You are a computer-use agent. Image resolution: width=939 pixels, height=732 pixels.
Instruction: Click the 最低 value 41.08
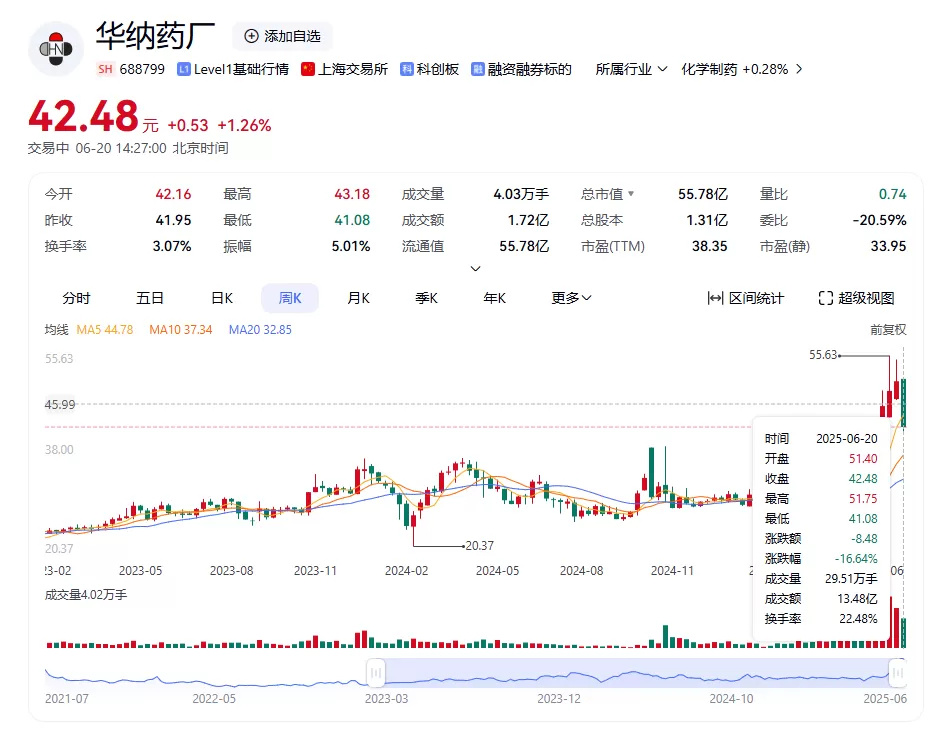point(352,220)
